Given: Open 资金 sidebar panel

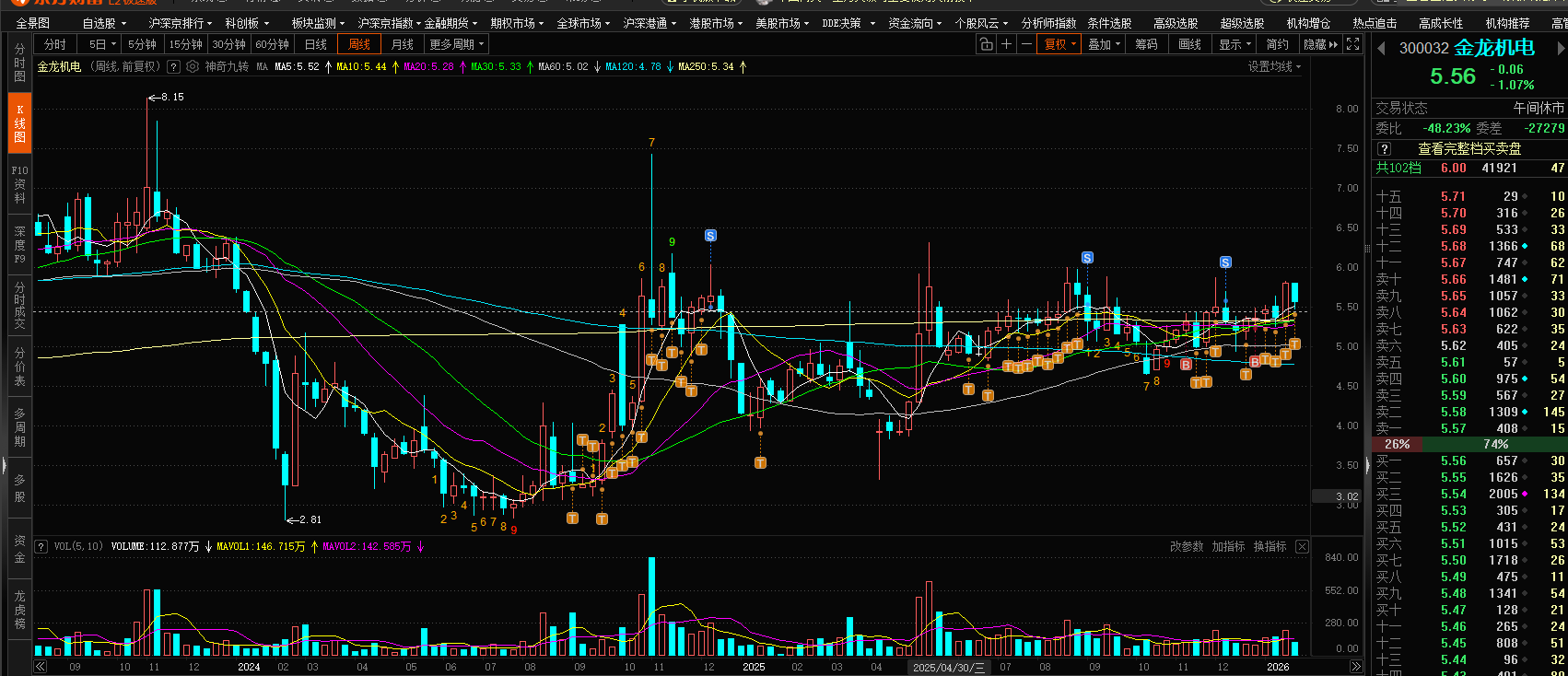Looking at the screenshot, I should [x=19, y=549].
